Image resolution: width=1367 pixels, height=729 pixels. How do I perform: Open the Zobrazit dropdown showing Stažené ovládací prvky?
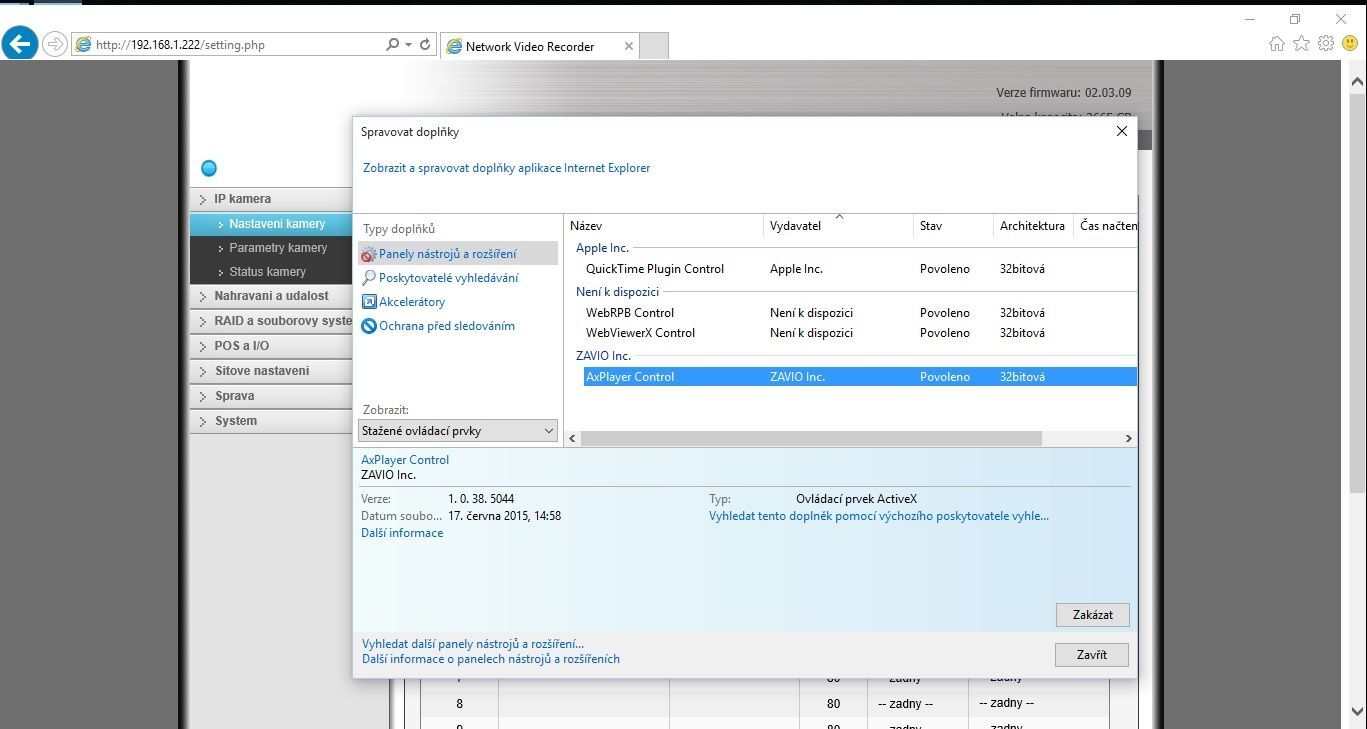click(458, 431)
